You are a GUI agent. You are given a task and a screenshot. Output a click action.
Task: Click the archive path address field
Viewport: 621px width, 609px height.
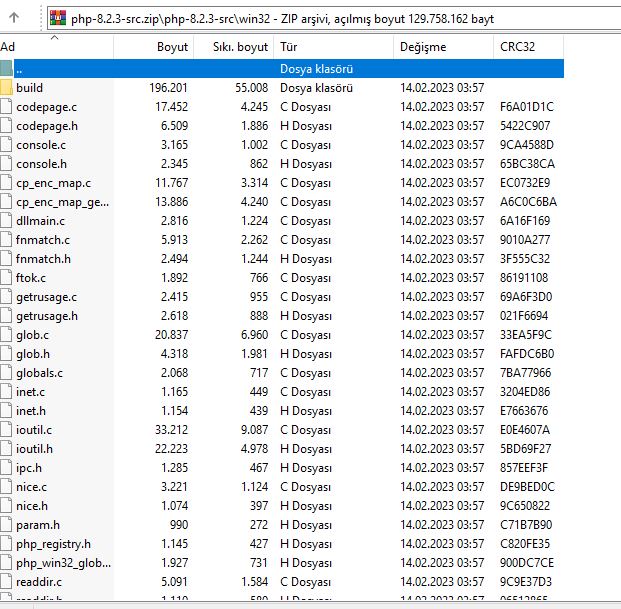point(334,18)
